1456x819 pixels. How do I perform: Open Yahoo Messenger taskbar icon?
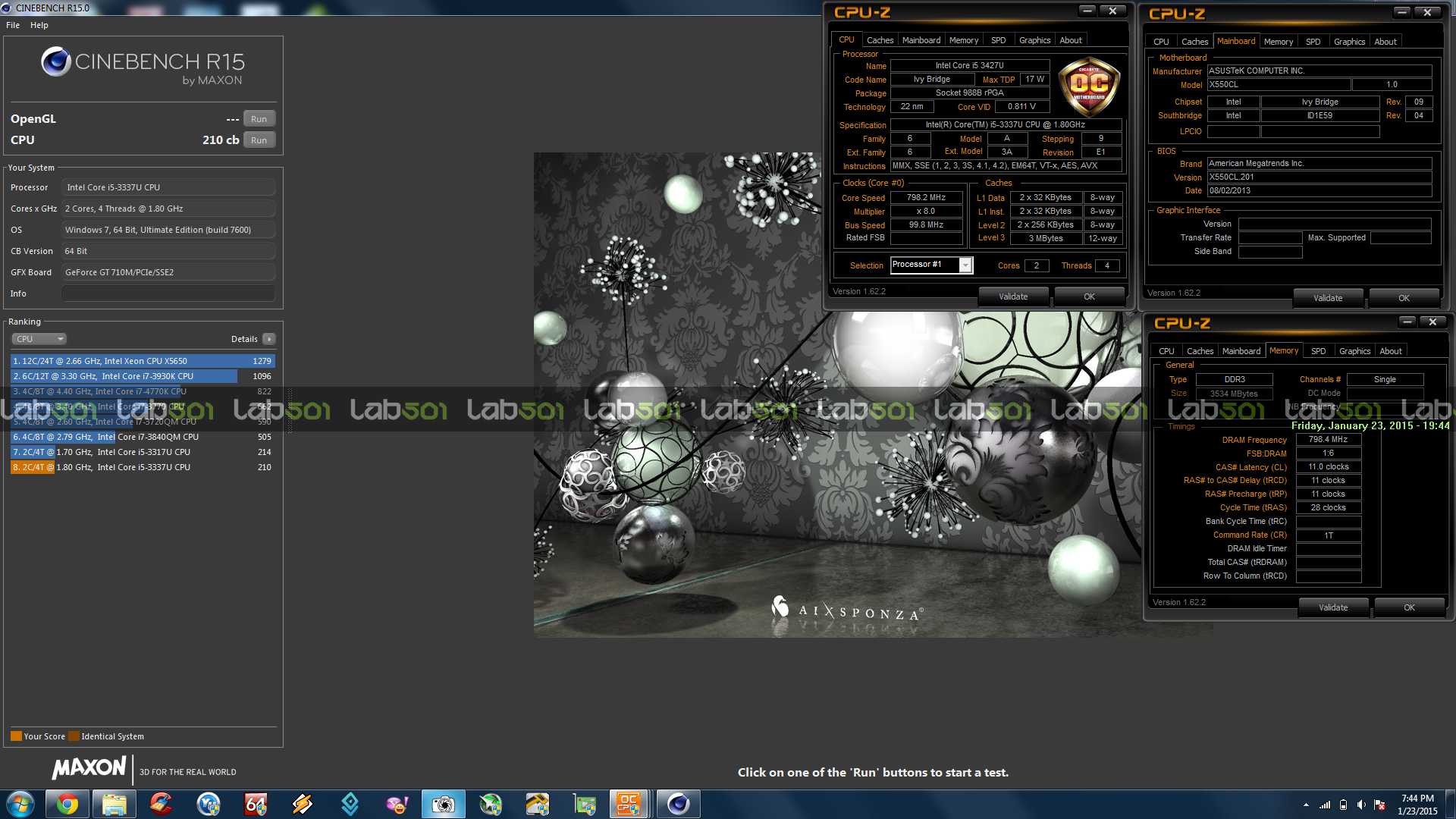pyautogui.click(x=397, y=804)
